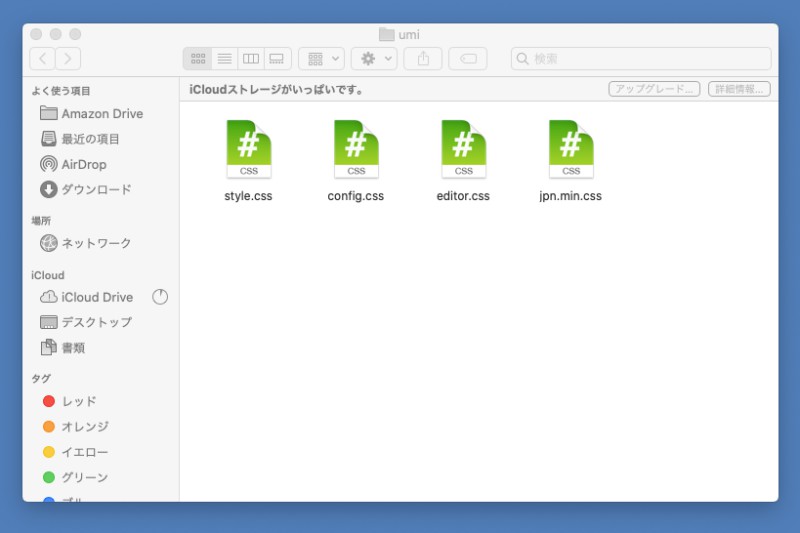
Task: Switch to gallery view mode
Action: click(277, 59)
